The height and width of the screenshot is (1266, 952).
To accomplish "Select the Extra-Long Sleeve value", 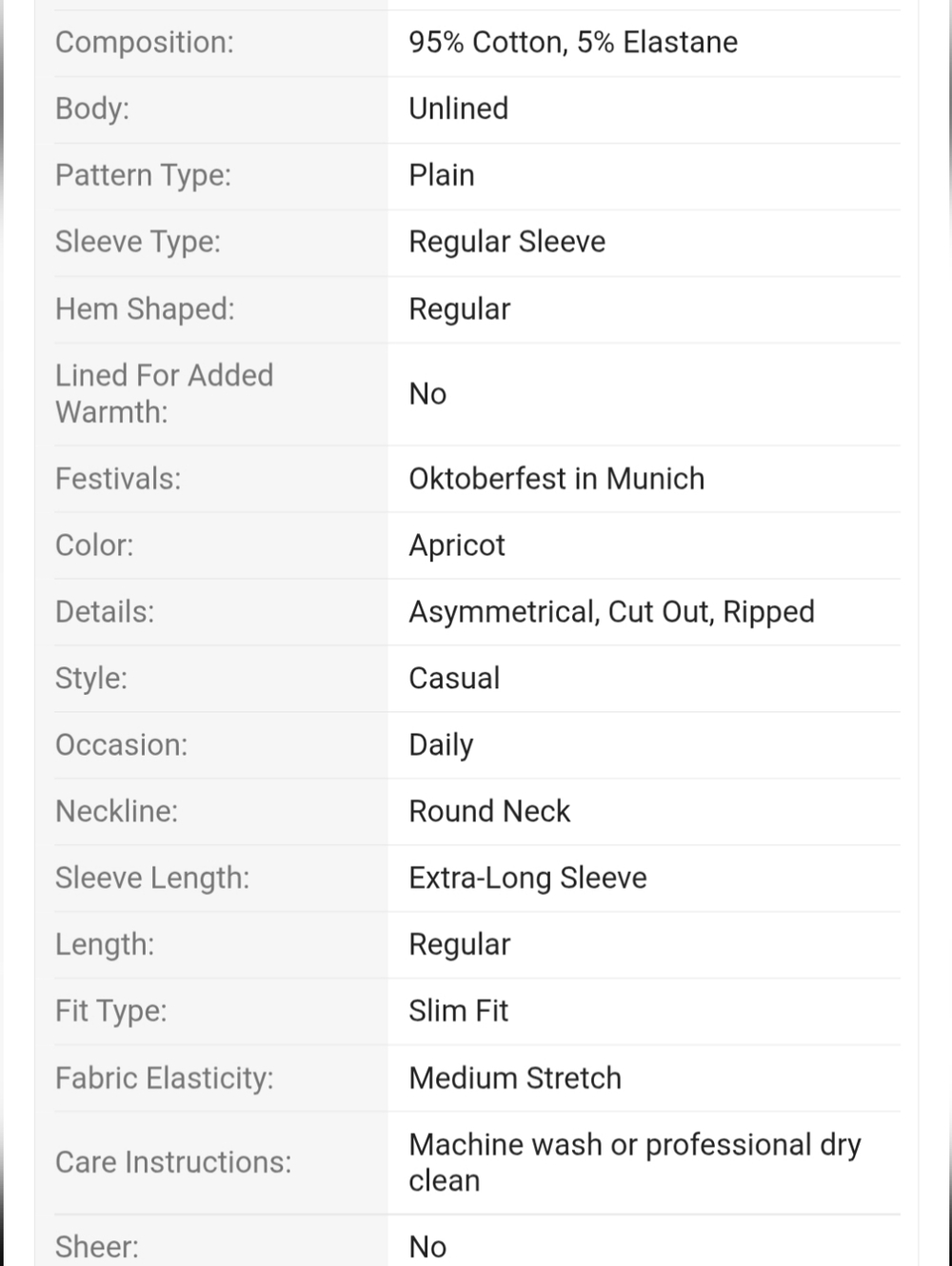I will (527, 878).
